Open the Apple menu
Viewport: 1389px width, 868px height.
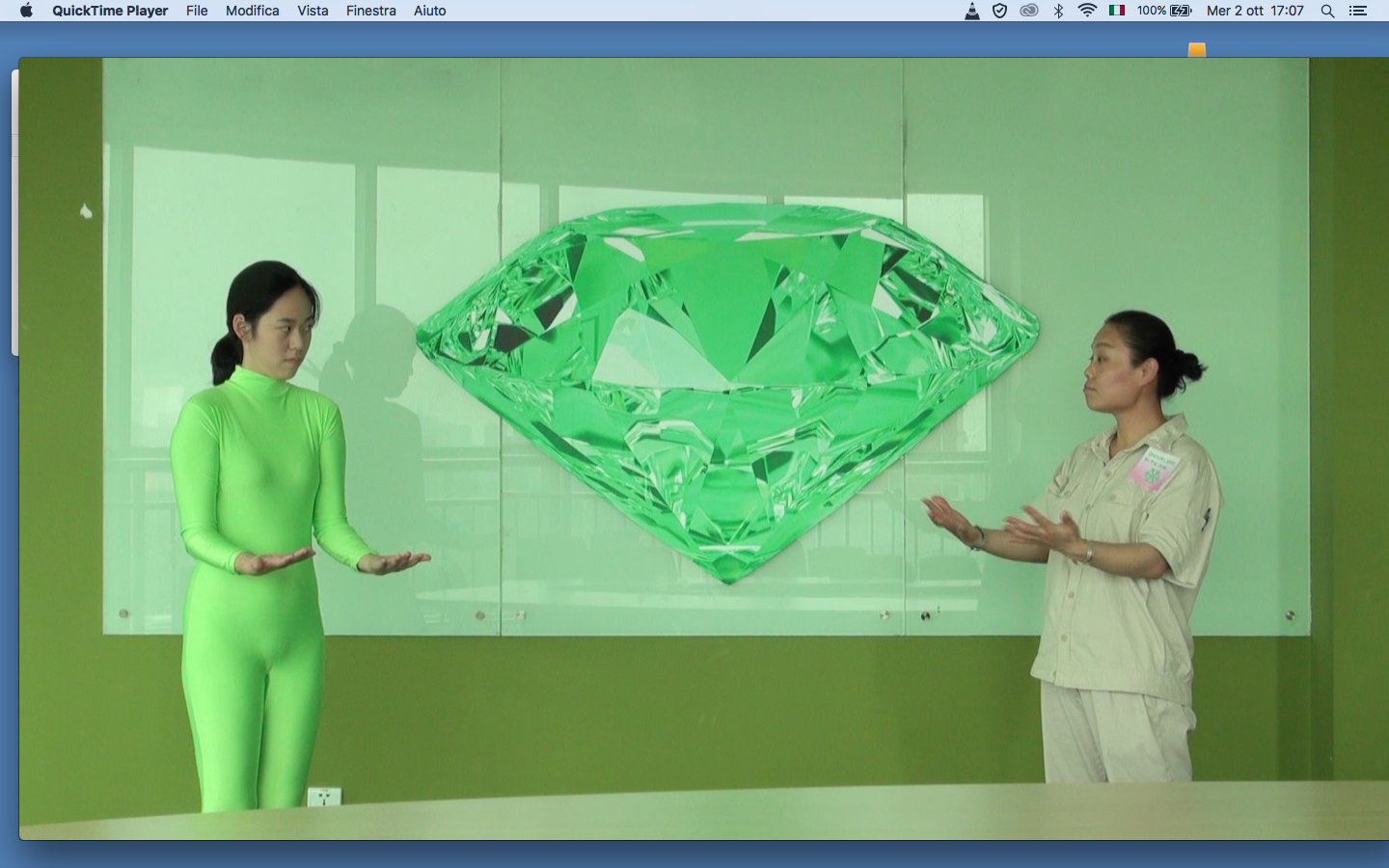[26, 11]
